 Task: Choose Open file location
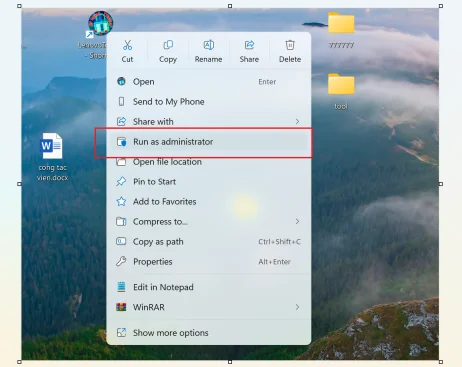tap(209, 162)
